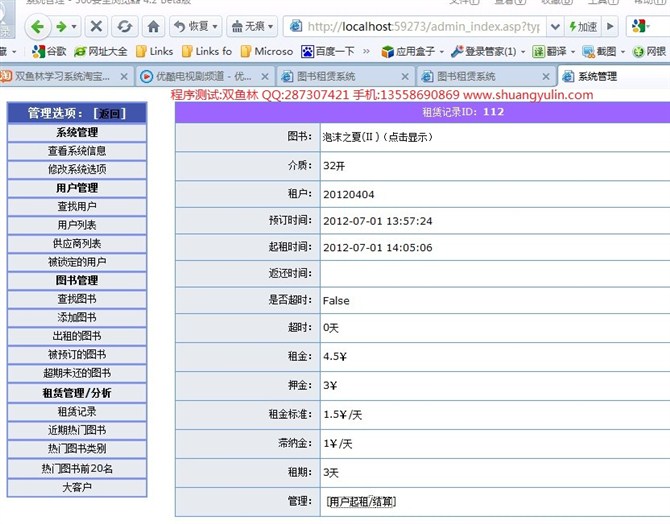Click the 加速 speed-up button
670x524 pixels.
coord(582,27)
